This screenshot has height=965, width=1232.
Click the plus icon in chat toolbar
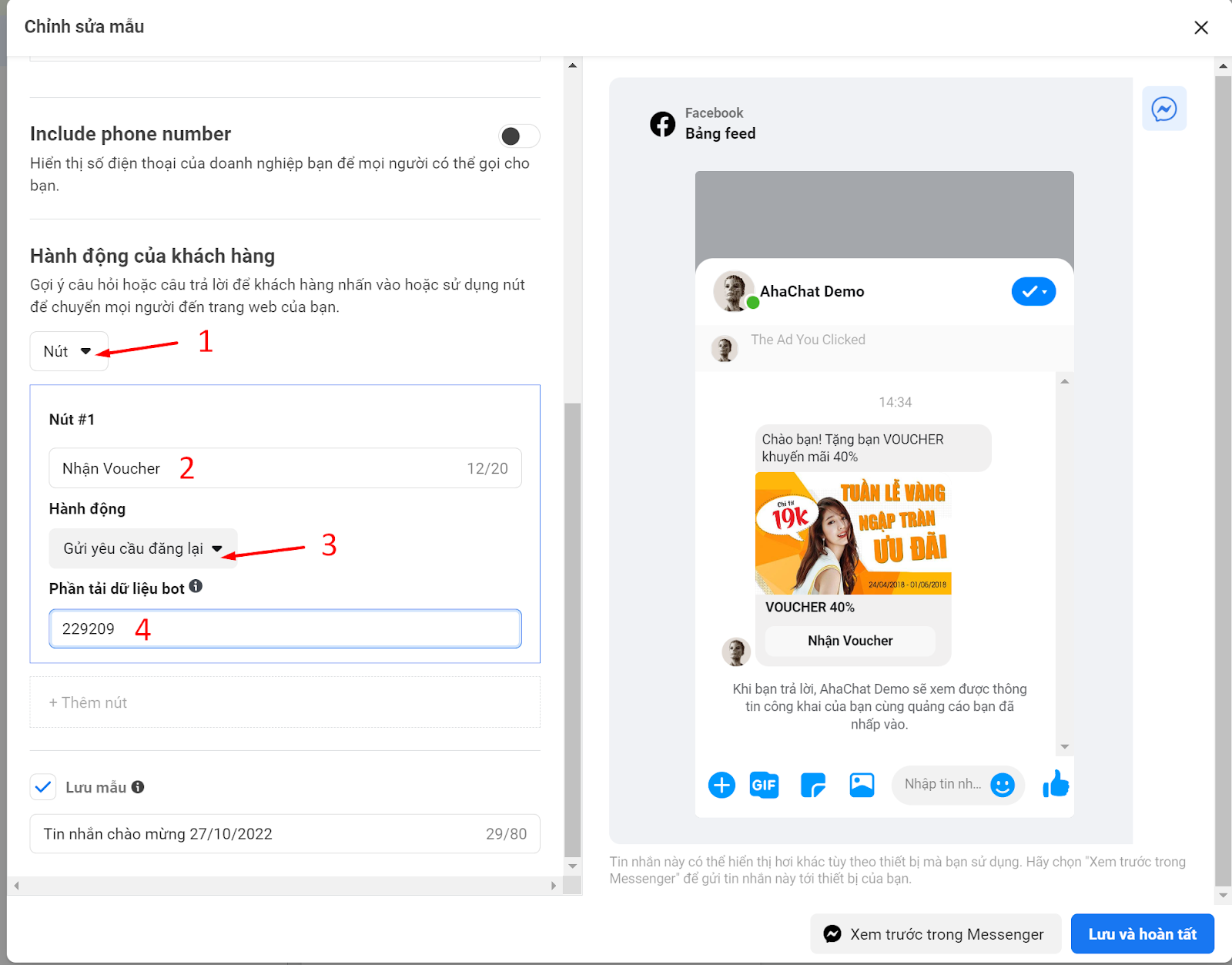[x=721, y=785]
